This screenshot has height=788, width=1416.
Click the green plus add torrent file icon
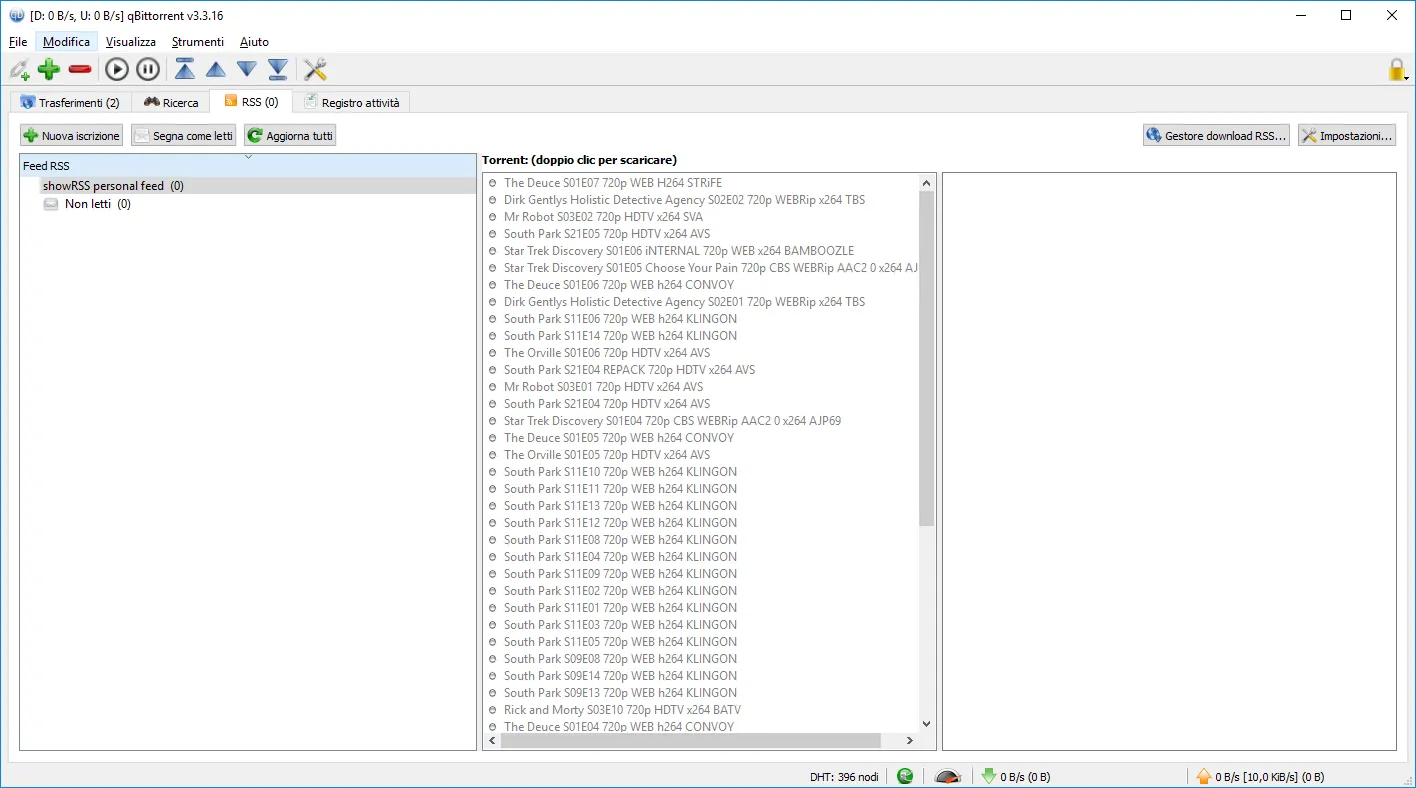[x=49, y=69]
